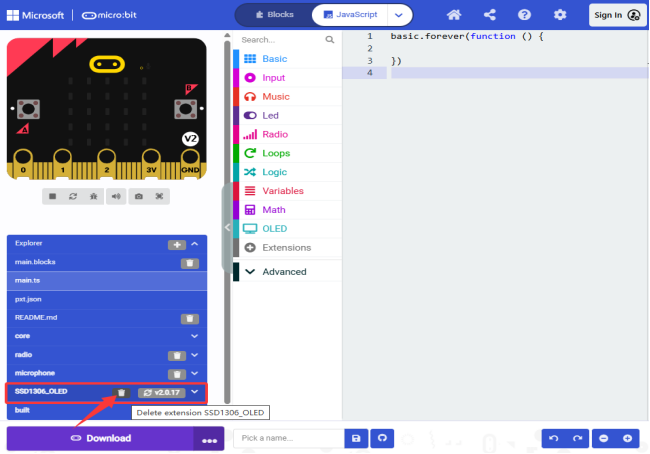Open the Radio toolbox category
The width and height of the screenshot is (650, 454).
click(x=288, y=134)
